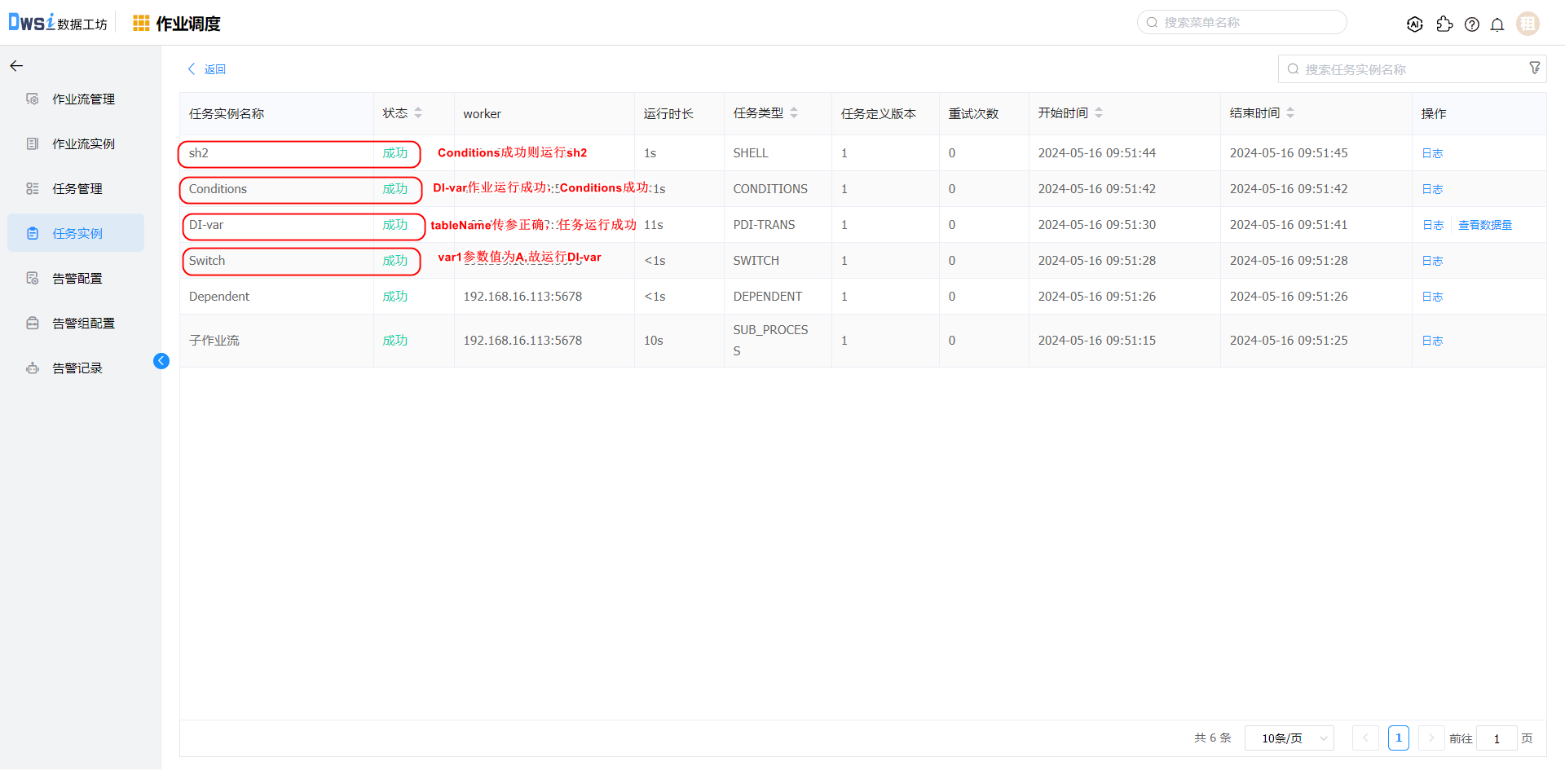1565x784 pixels.
Task: Sort by 任务类型 column
Action: point(794,113)
